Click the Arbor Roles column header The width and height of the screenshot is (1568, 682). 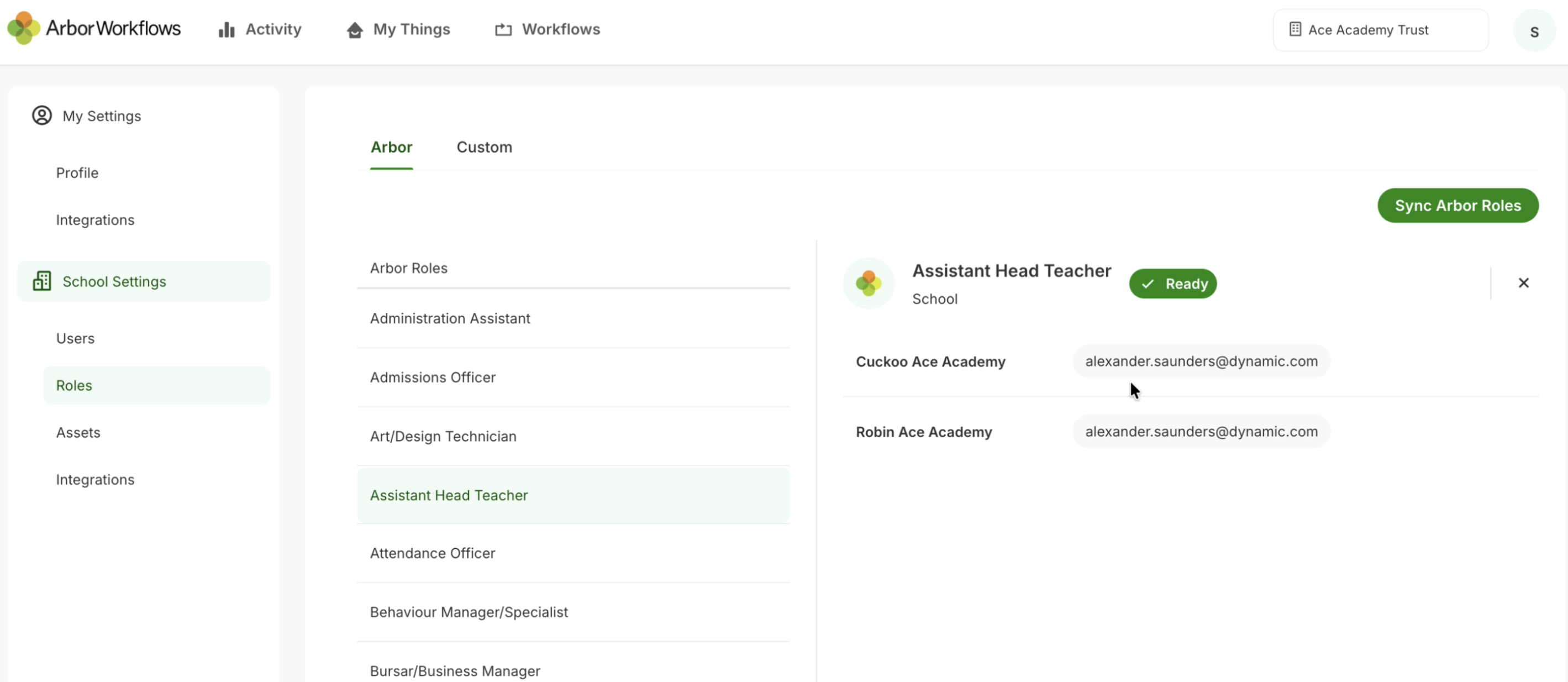coord(408,269)
